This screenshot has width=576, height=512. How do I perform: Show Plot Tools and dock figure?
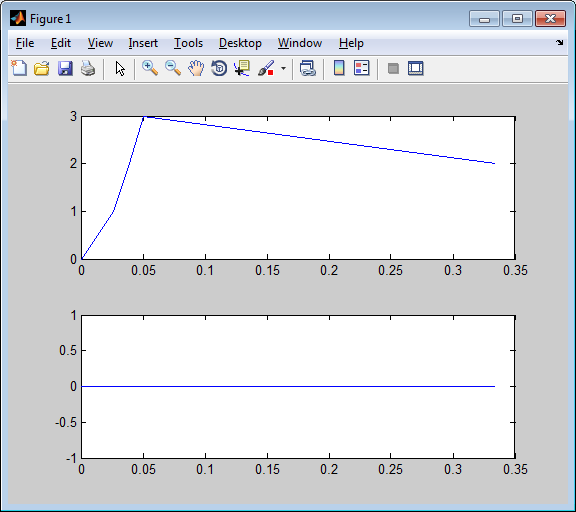(x=416, y=68)
